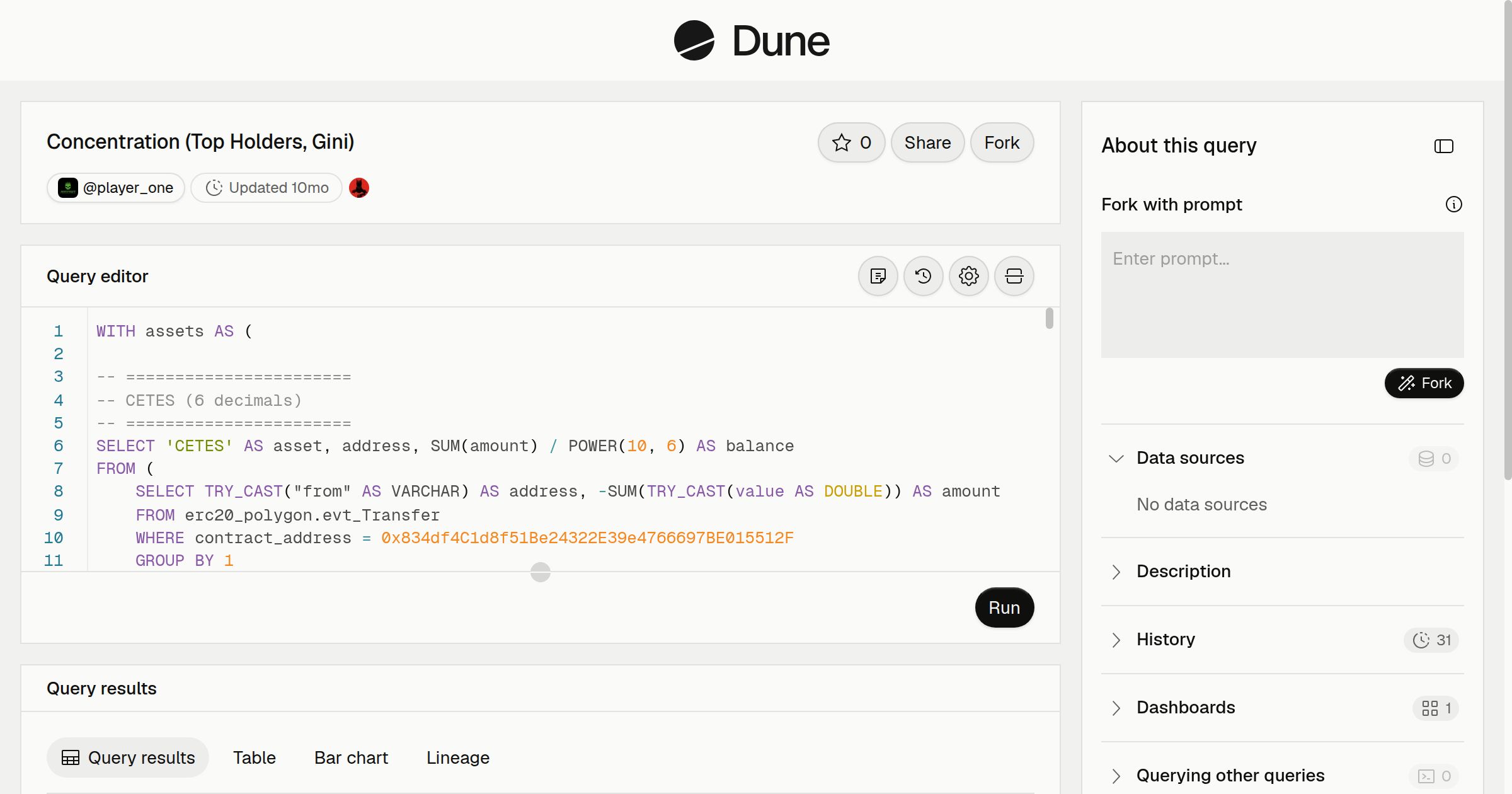The width and height of the screenshot is (1512, 794).
Task: Click the Data sources count badge
Action: click(x=1434, y=459)
